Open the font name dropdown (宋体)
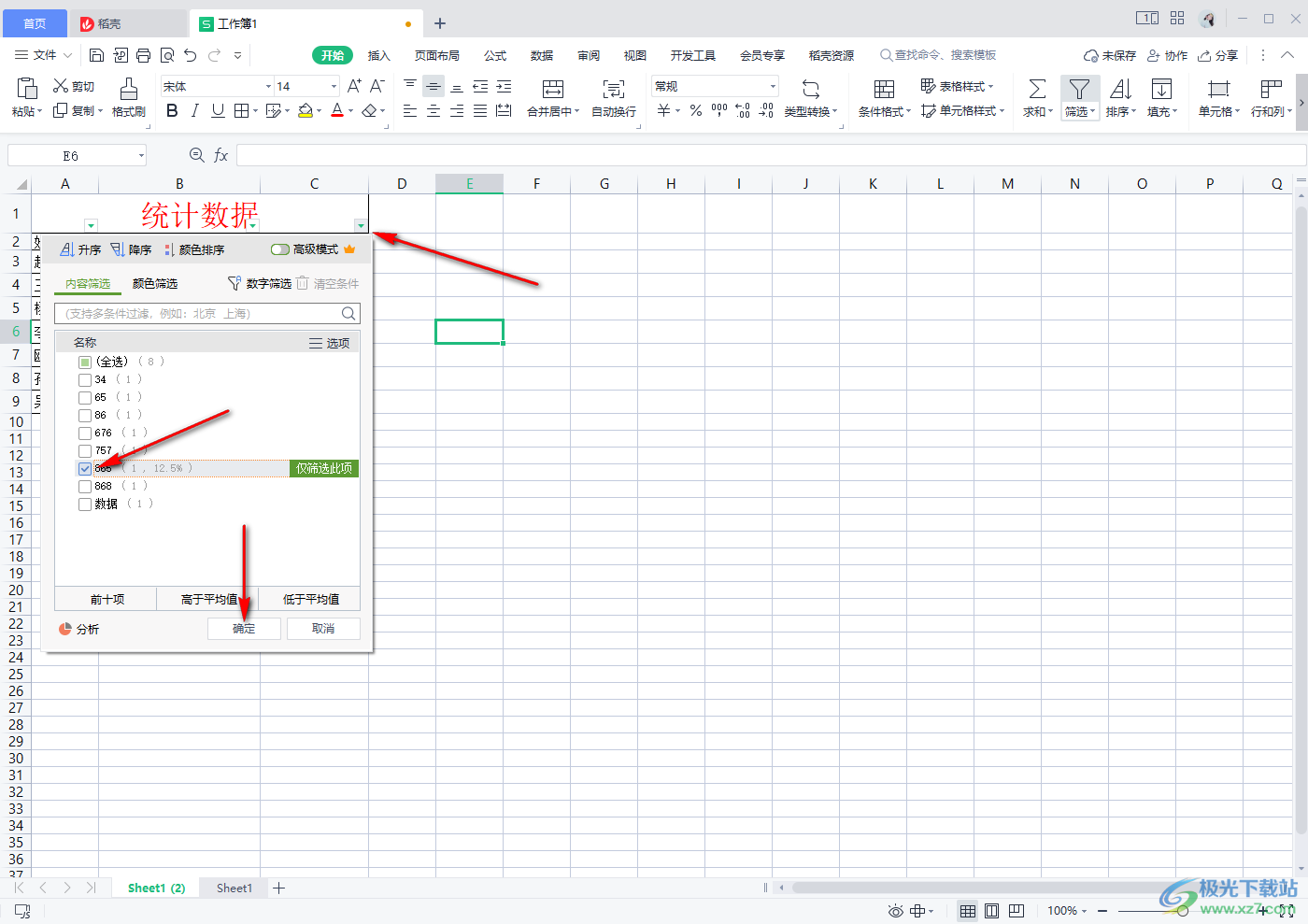 click(x=269, y=86)
